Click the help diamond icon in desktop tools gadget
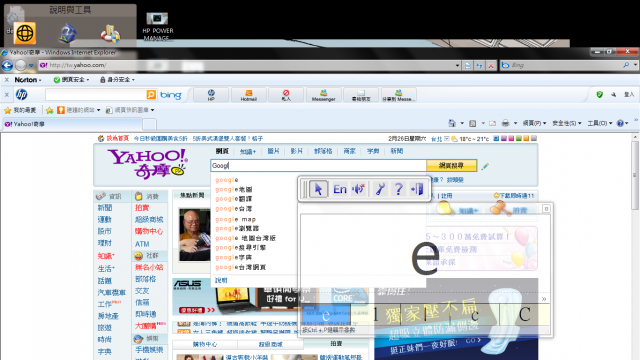The height and width of the screenshot is (360, 640). pyautogui.click(x=67, y=33)
